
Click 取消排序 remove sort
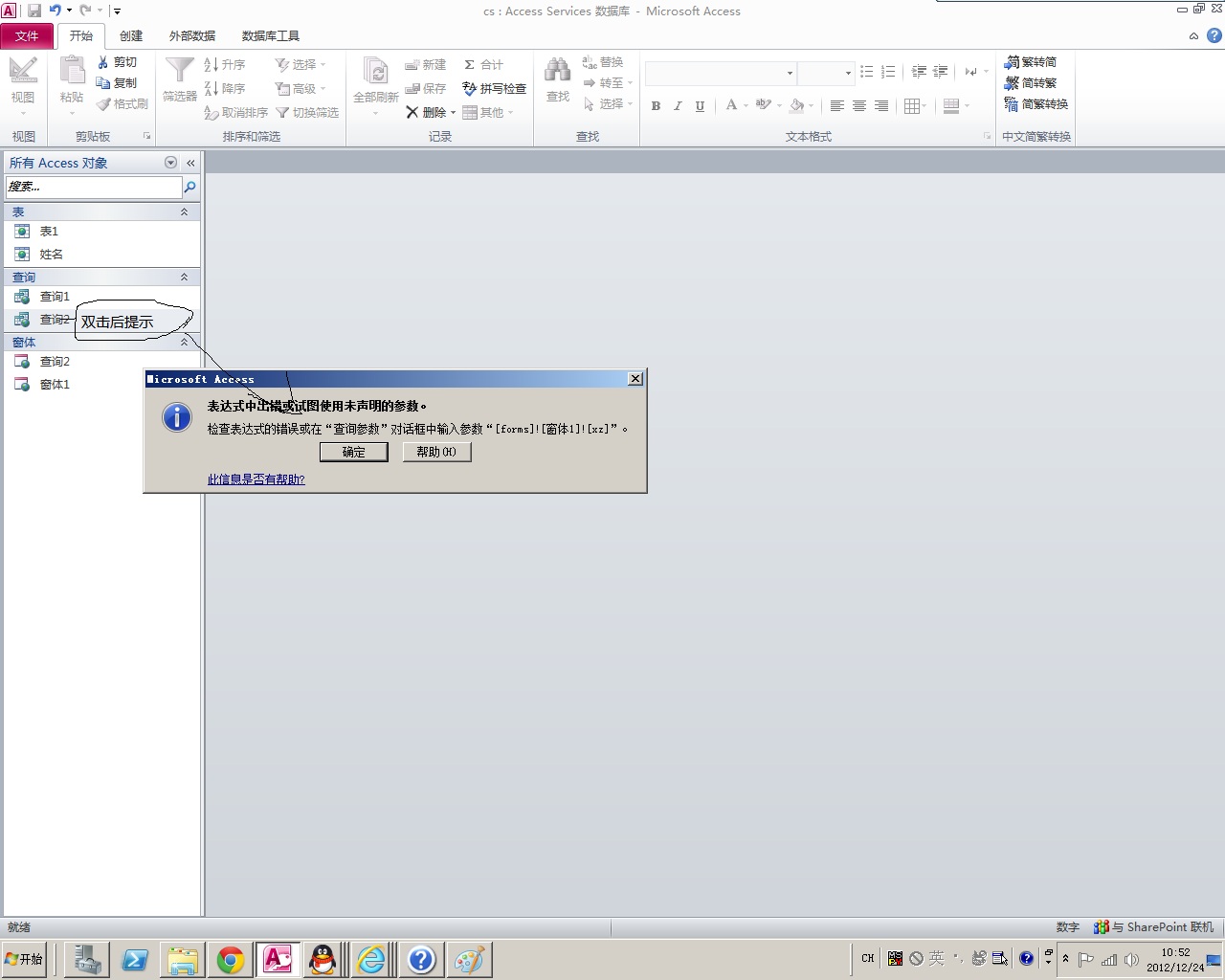[x=235, y=113]
